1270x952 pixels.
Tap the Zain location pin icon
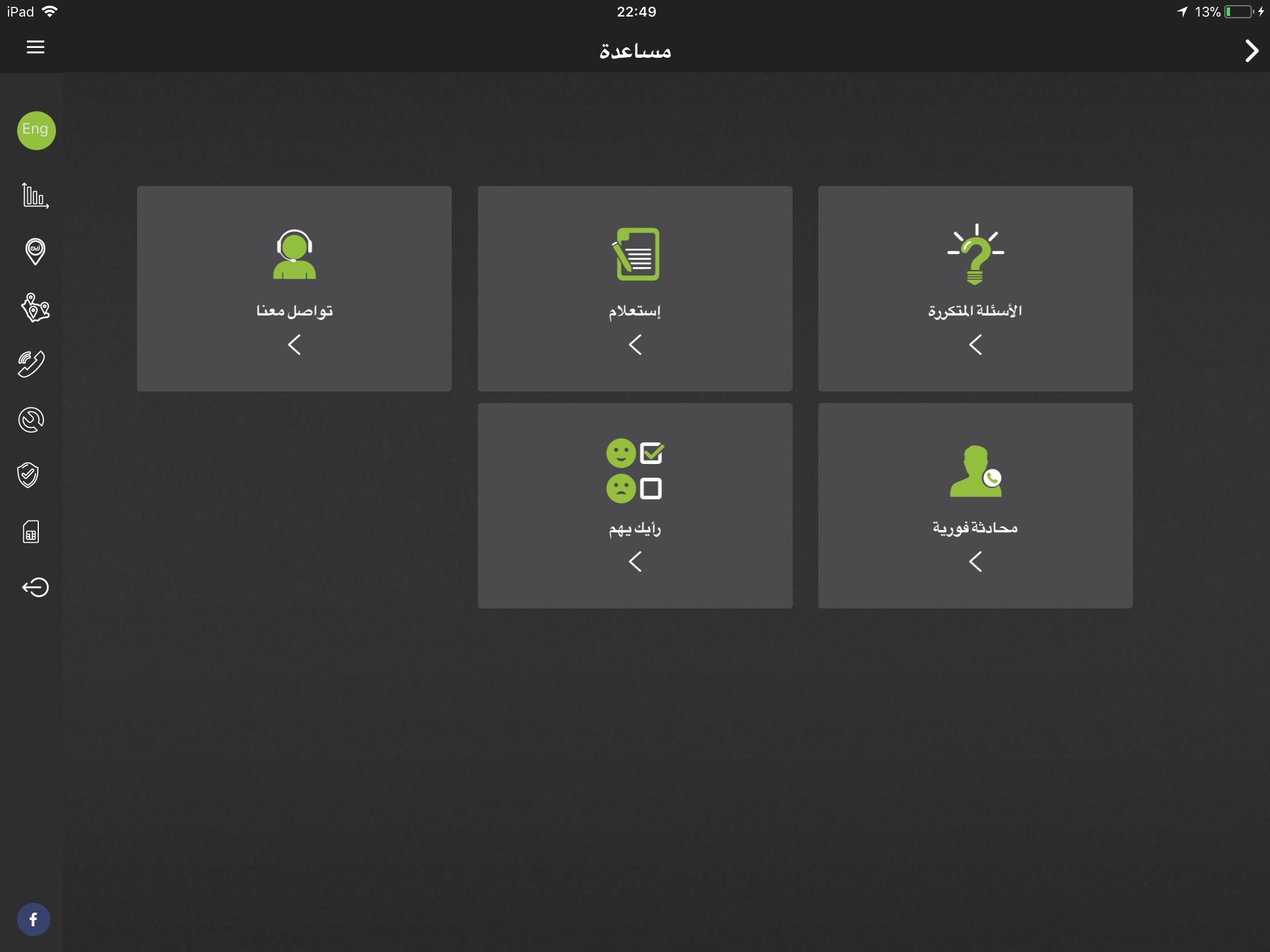click(x=35, y=251)
